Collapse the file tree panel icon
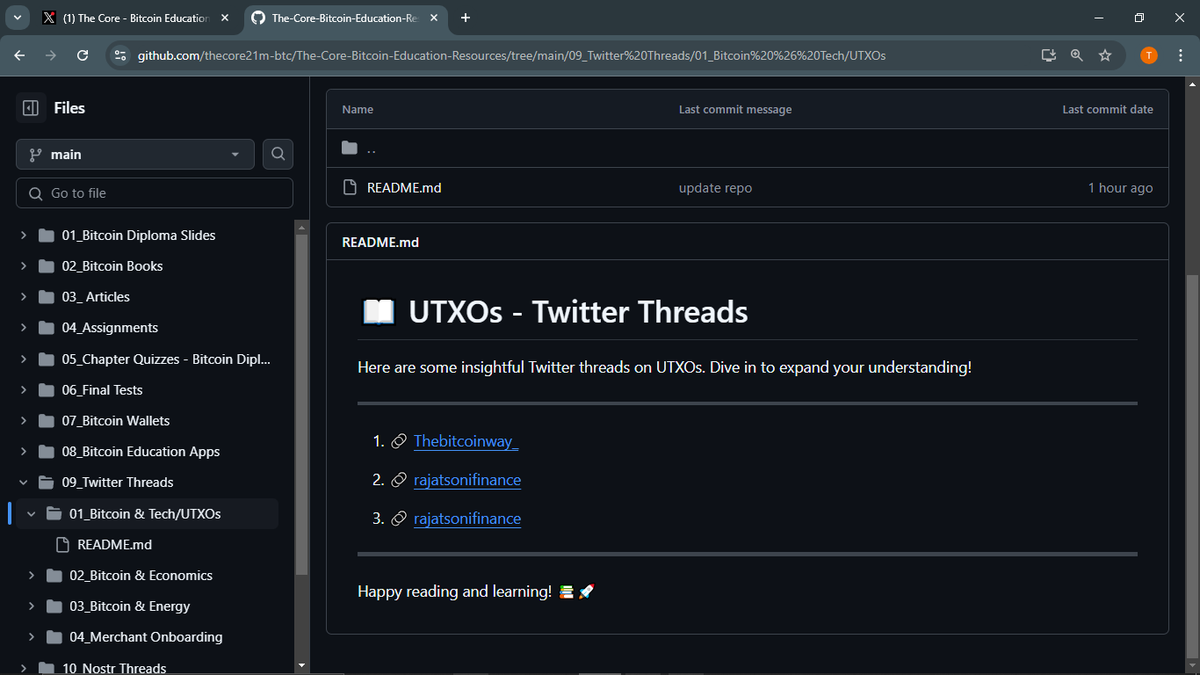The width and height of the screenshot is (1200, 675). (x=31, y=108)
